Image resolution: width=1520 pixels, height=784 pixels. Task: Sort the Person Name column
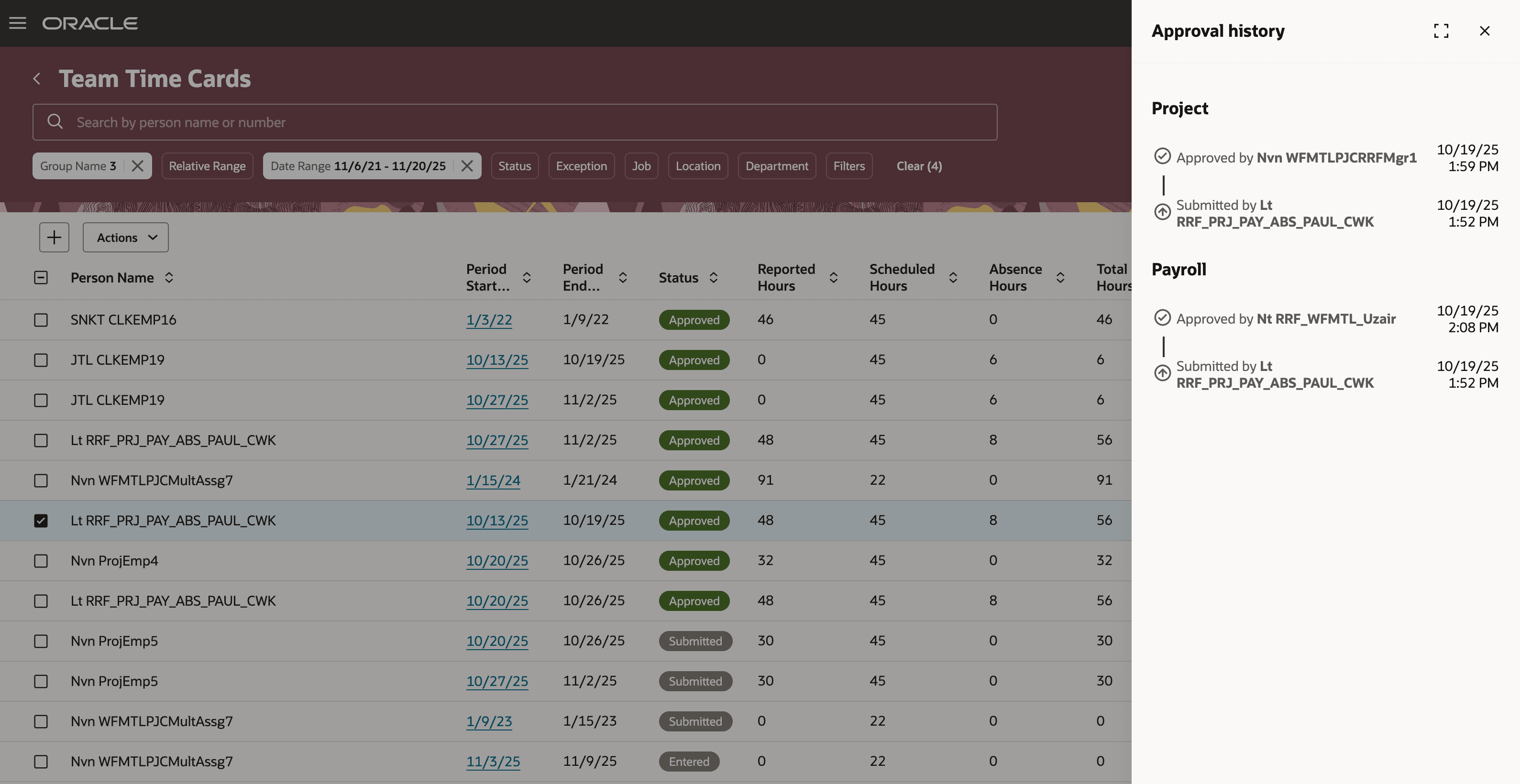pyautogui.click(x=169, y=277)
